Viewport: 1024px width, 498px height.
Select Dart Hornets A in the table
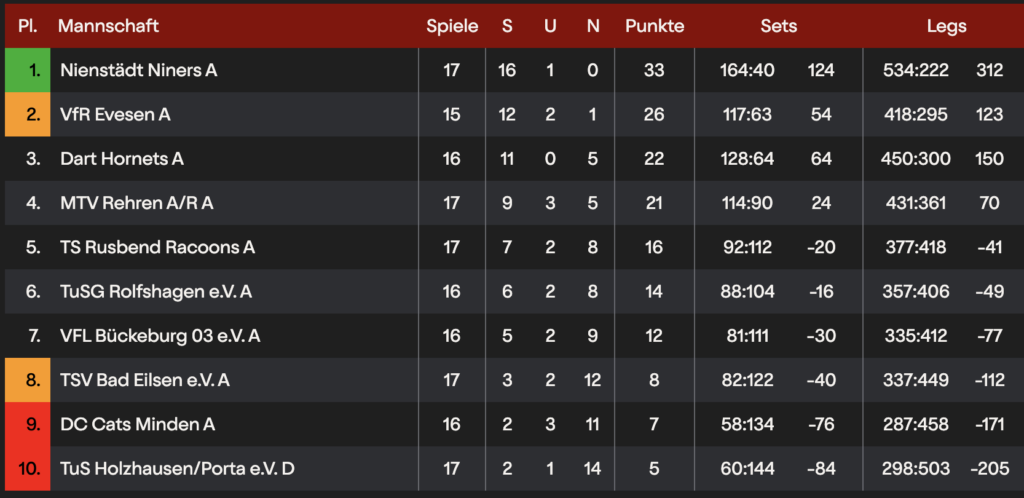pos(121,158)
